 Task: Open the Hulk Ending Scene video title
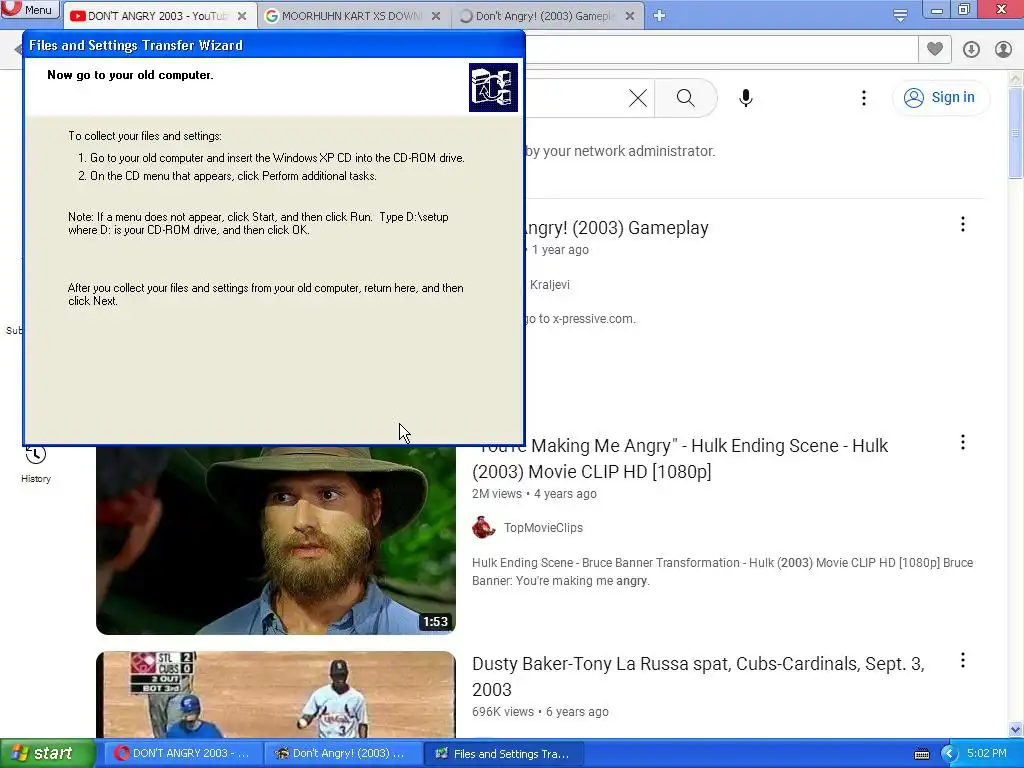(x=680, y=458)
